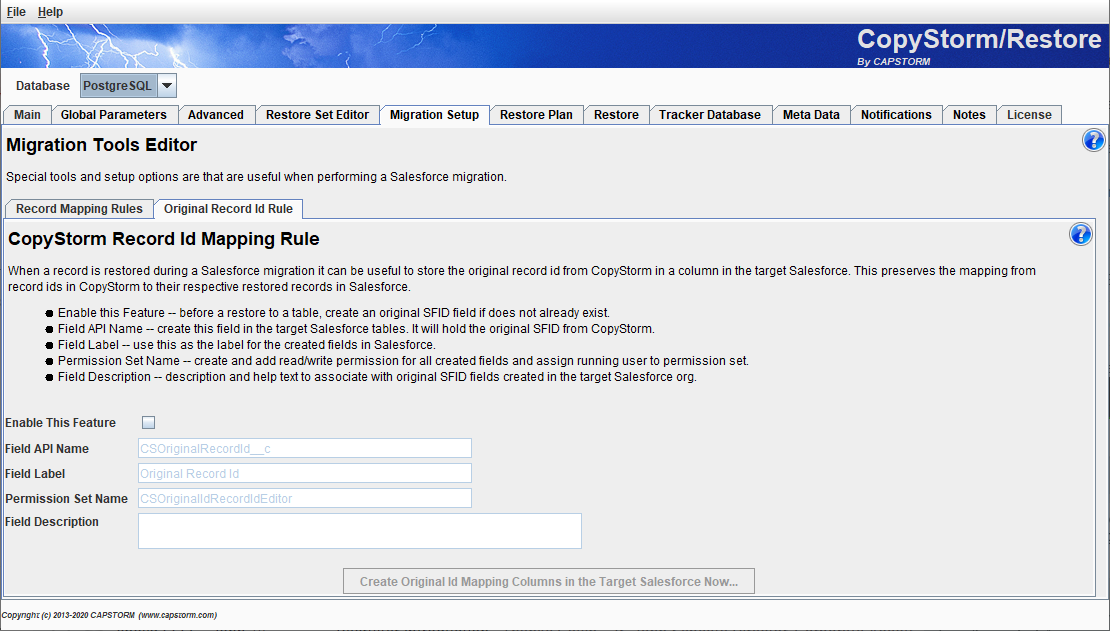Viewport: 1110px width, 631px height.
Task: Click the copyright CAPSTORM footer text
Action: [109, 615]
